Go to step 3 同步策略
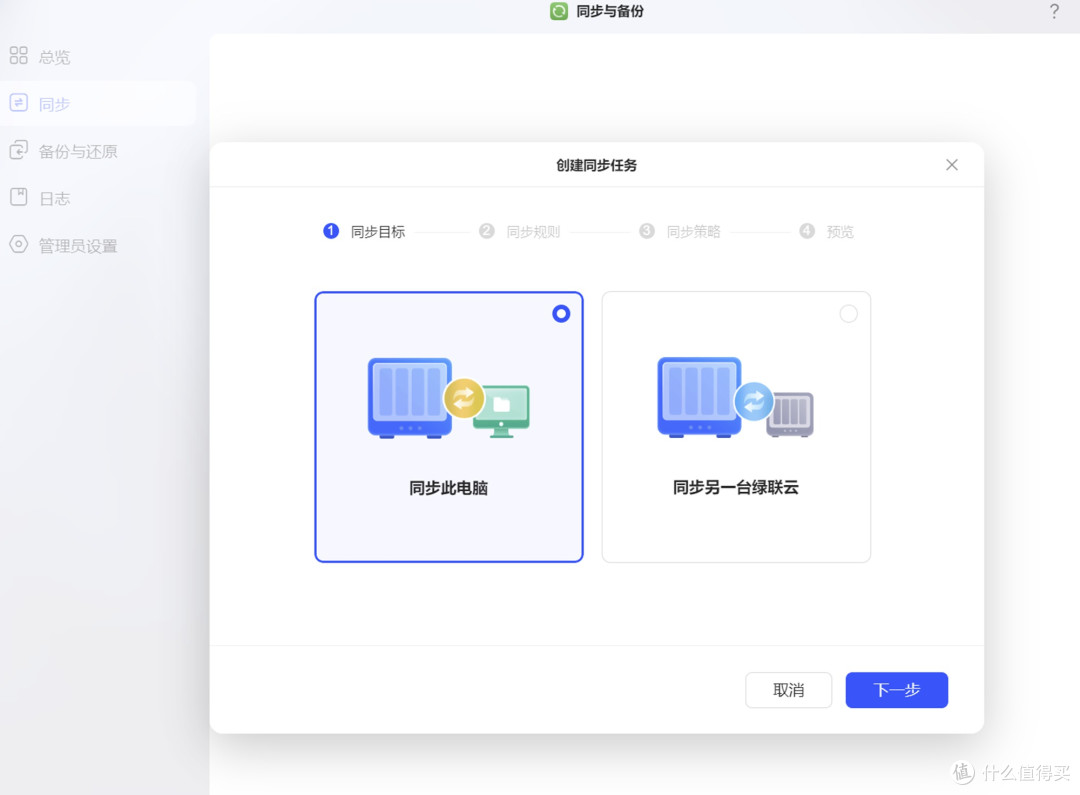This screenshot has height=795, width=1080. 679,231
